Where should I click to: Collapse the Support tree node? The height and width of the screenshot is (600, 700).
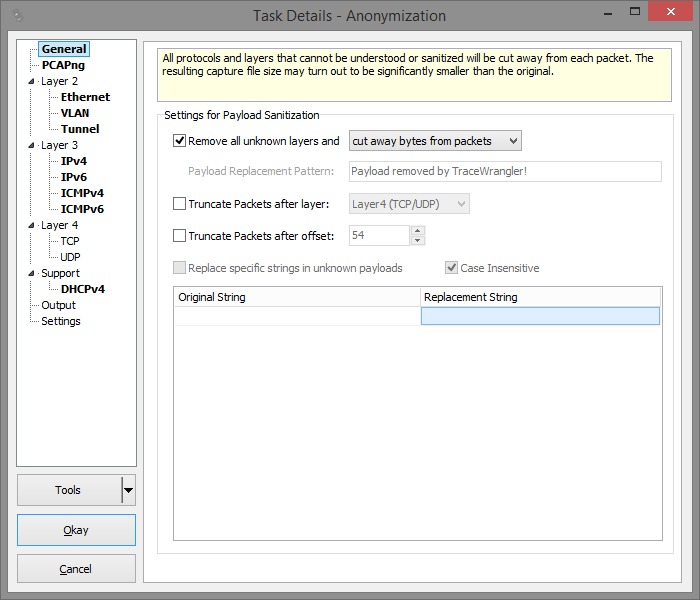click(x=31, y=273)
